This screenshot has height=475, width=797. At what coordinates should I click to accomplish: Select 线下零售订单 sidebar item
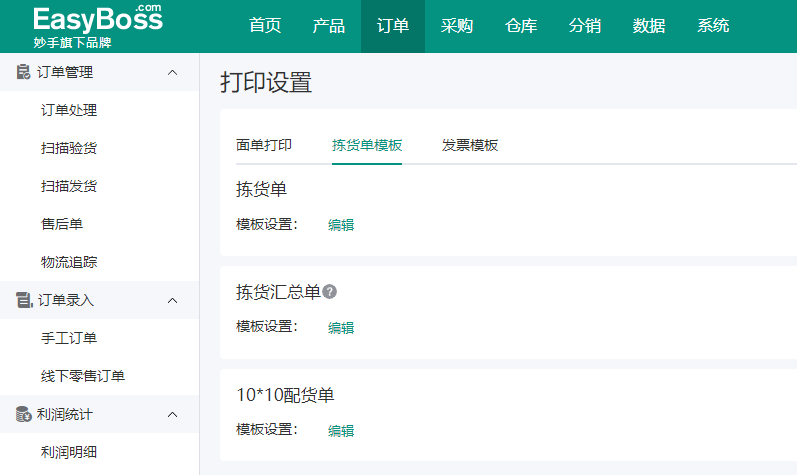pos(83,376)
